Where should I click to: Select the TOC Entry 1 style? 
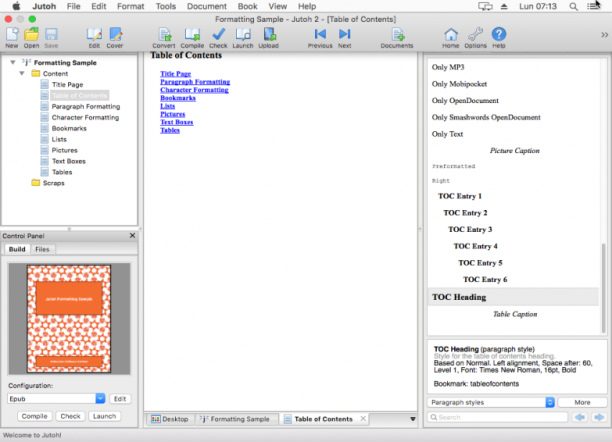pyautogui.click(x=460, y=196)
